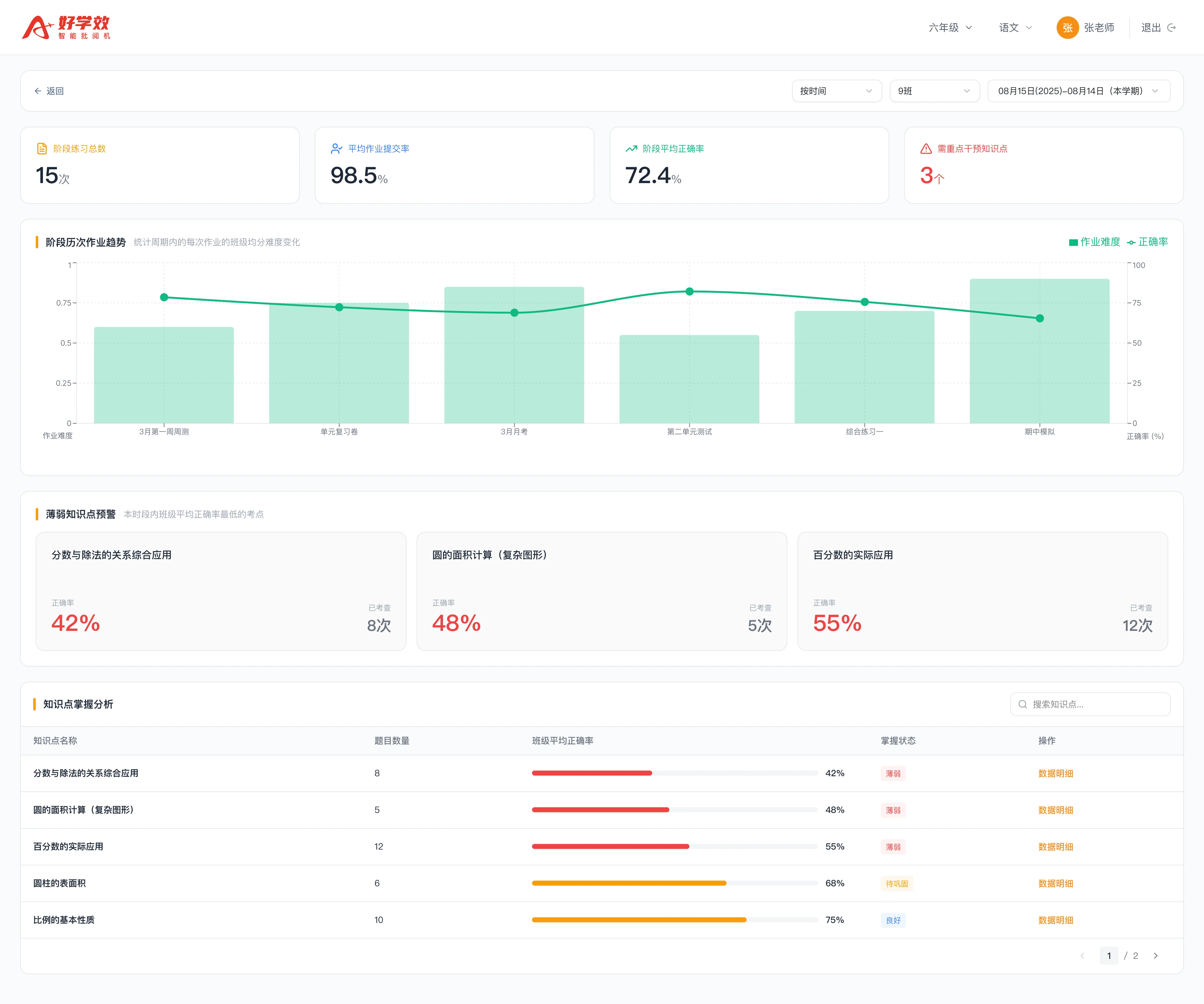This screenshot has width=1204, height=1004.
Task: Open 数据明细 for 圆的面积计算 row
Action: coord(1055,810)
